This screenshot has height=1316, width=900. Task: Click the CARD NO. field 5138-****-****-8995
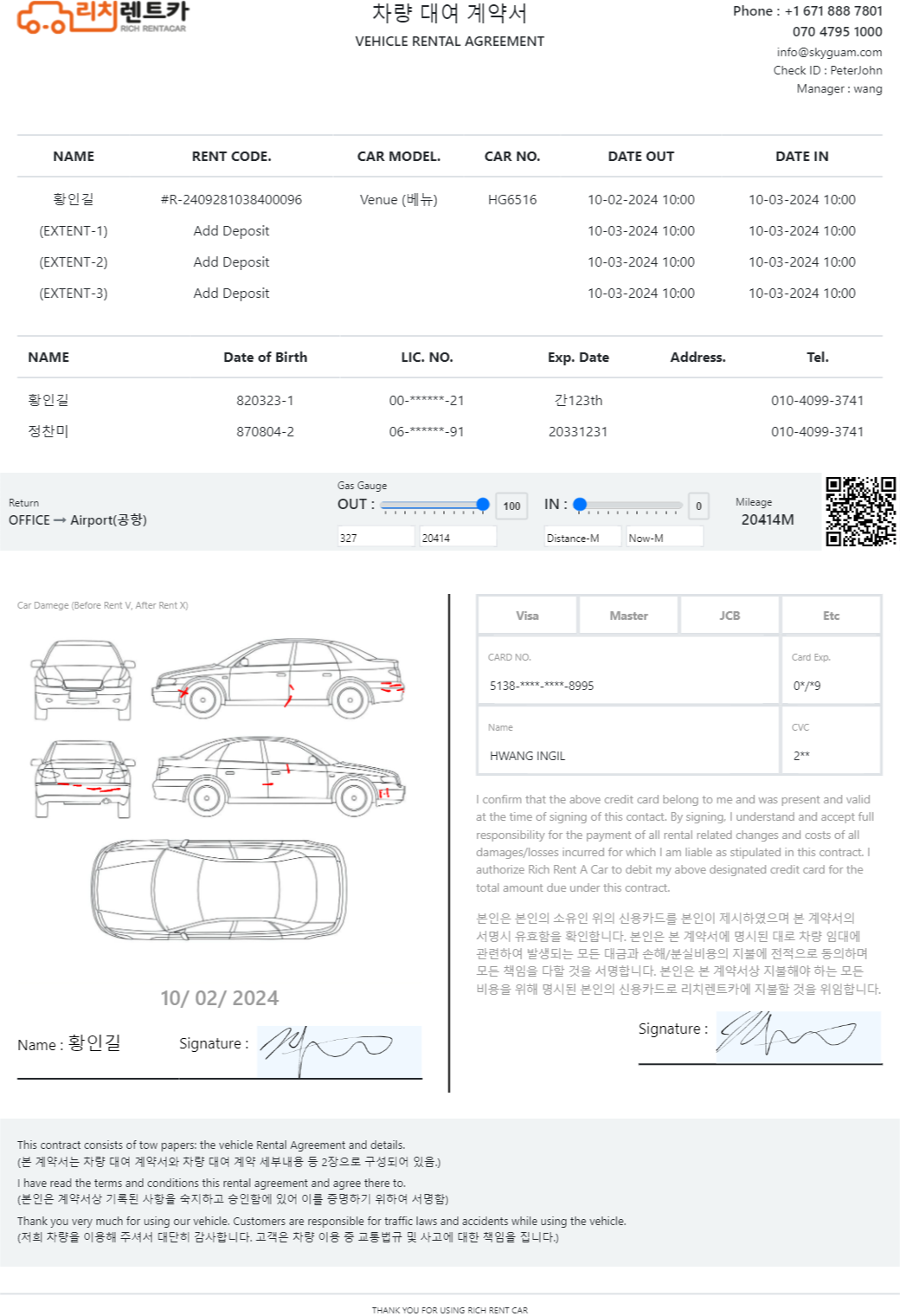(x=628, y=670)
